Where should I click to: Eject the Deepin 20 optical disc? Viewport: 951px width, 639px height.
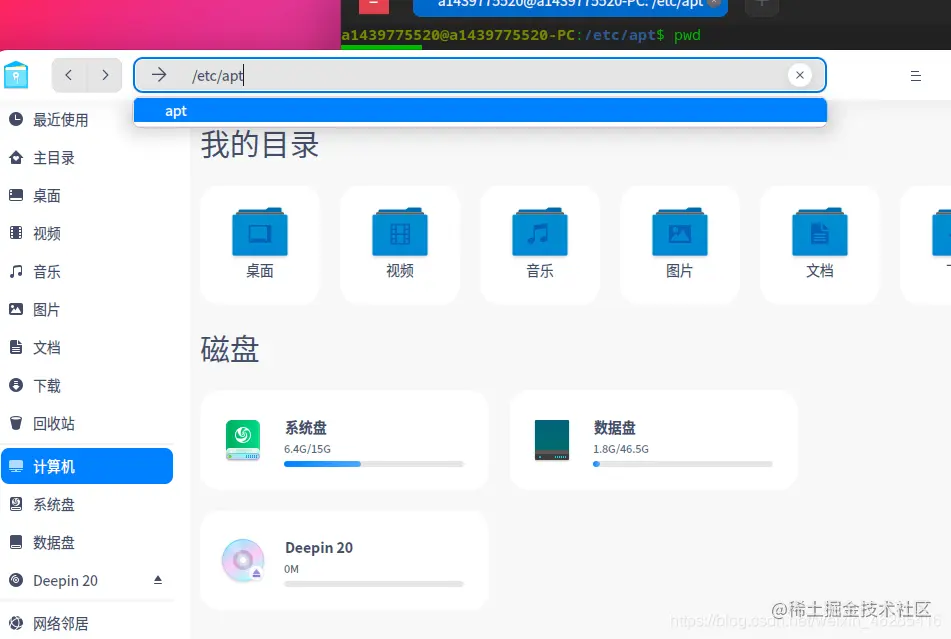pyautogui.click(x=157, y=580)
